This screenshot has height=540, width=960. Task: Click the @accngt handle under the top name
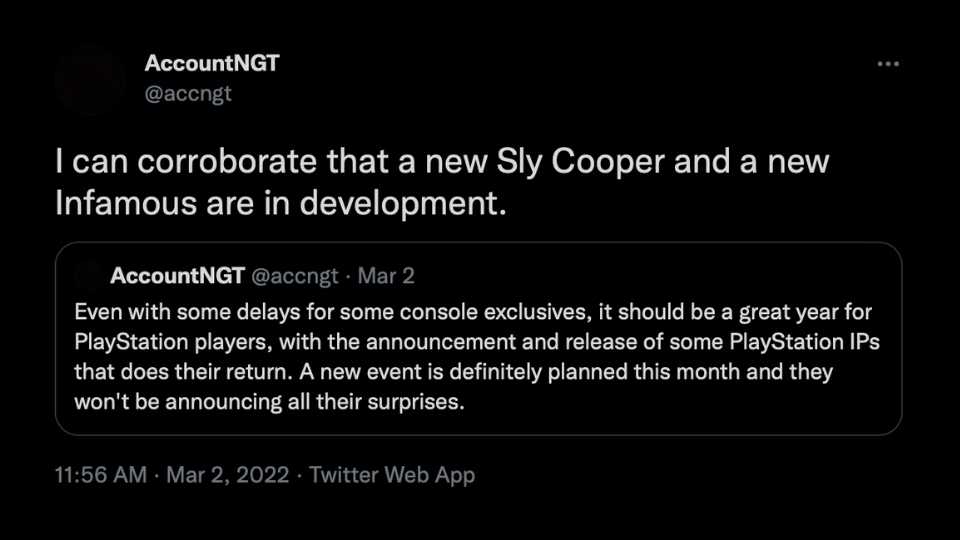click(x=188, y=94)
